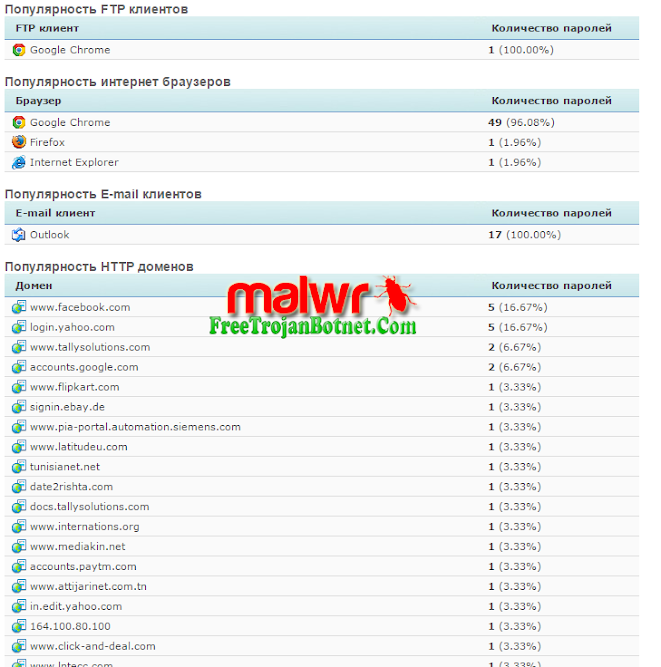This screenshot has width=661, height=667.
Task: Select the www.tallysolutions.com domain text
Action: coord(90,347)
